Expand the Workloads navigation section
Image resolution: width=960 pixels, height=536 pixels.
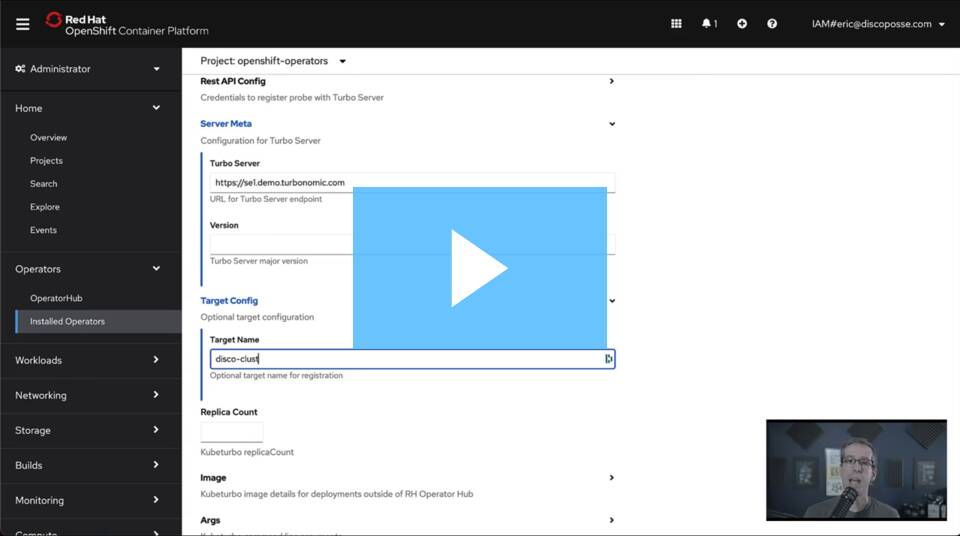click(x=91, y=360)
